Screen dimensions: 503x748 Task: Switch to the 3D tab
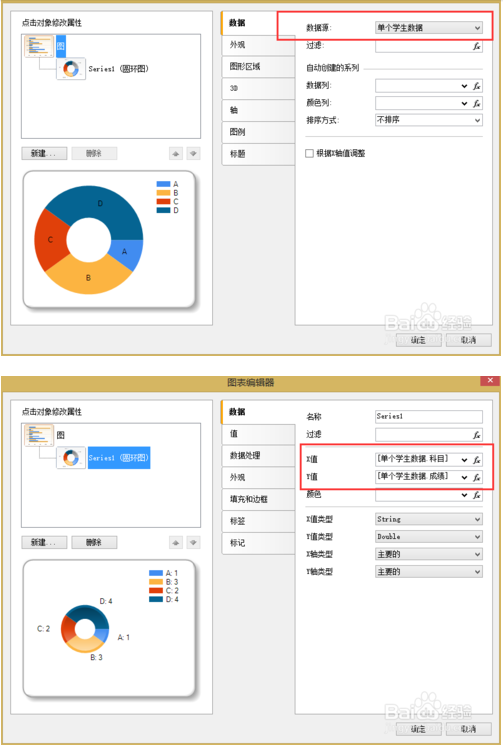(x=258, y=88)
